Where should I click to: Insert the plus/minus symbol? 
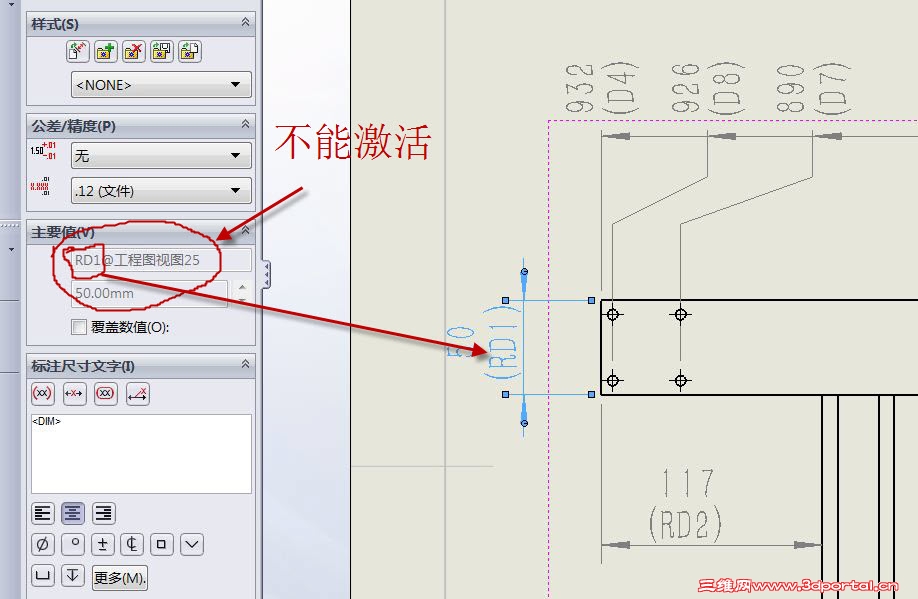pos(102,544)
